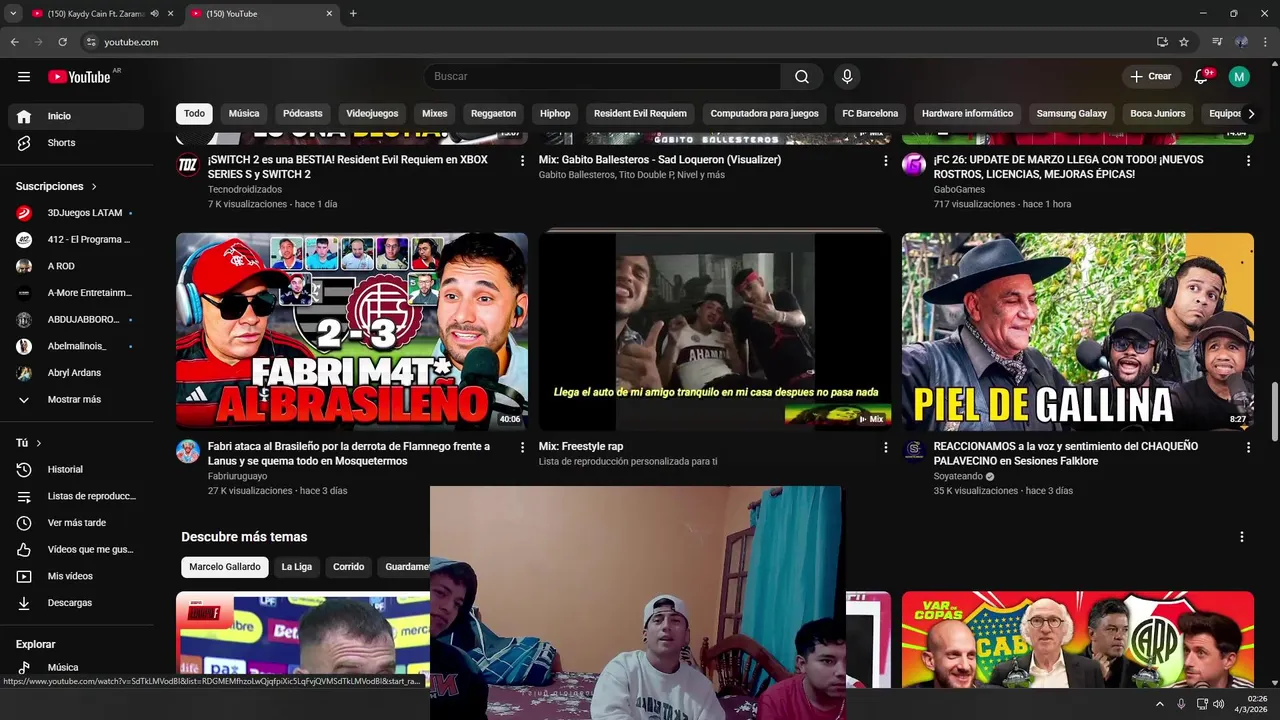Click the page vertical scrollbar thumb

coord(1274,410)
